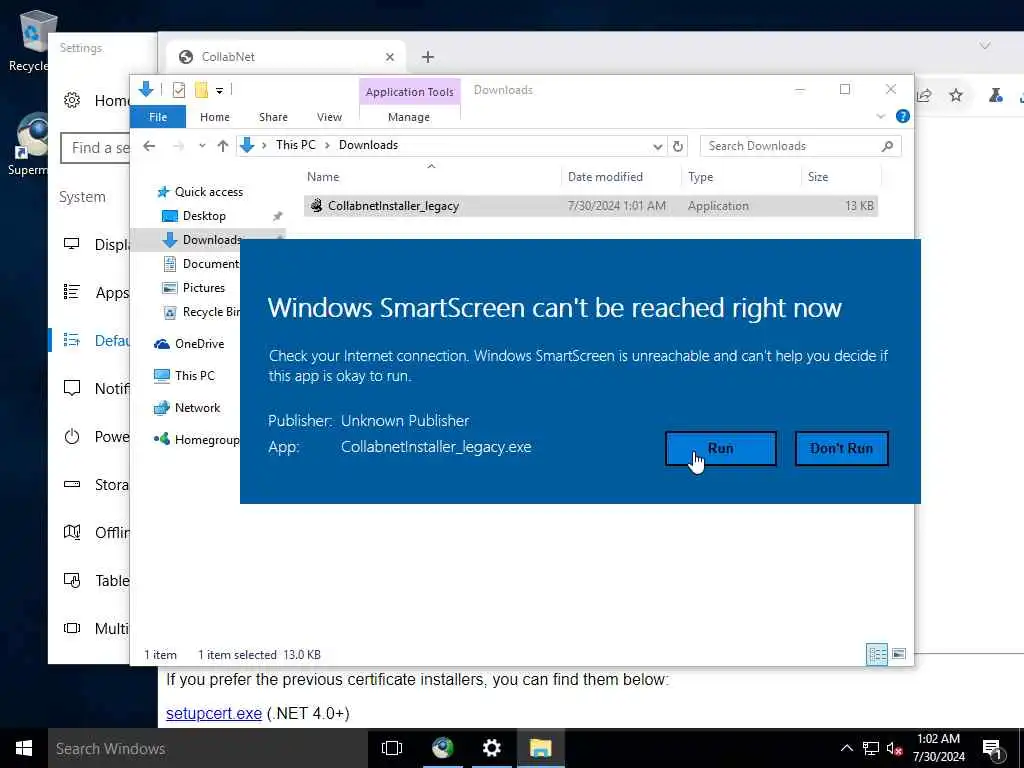Click the setupcert.exe link in browser

coord(214,713)
